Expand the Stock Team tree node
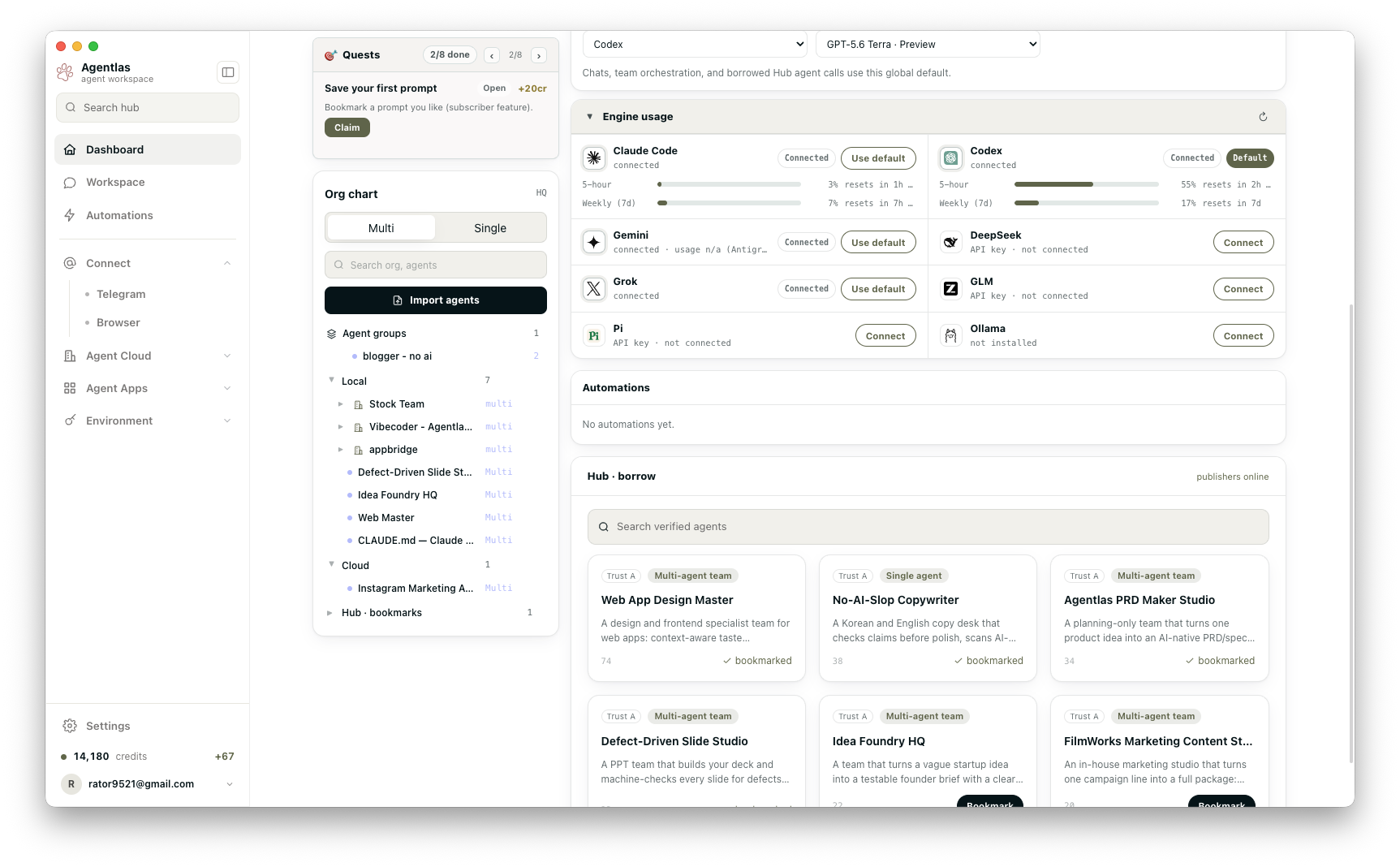This screenshot has width=1400, height=867. [x=340, y=404]
